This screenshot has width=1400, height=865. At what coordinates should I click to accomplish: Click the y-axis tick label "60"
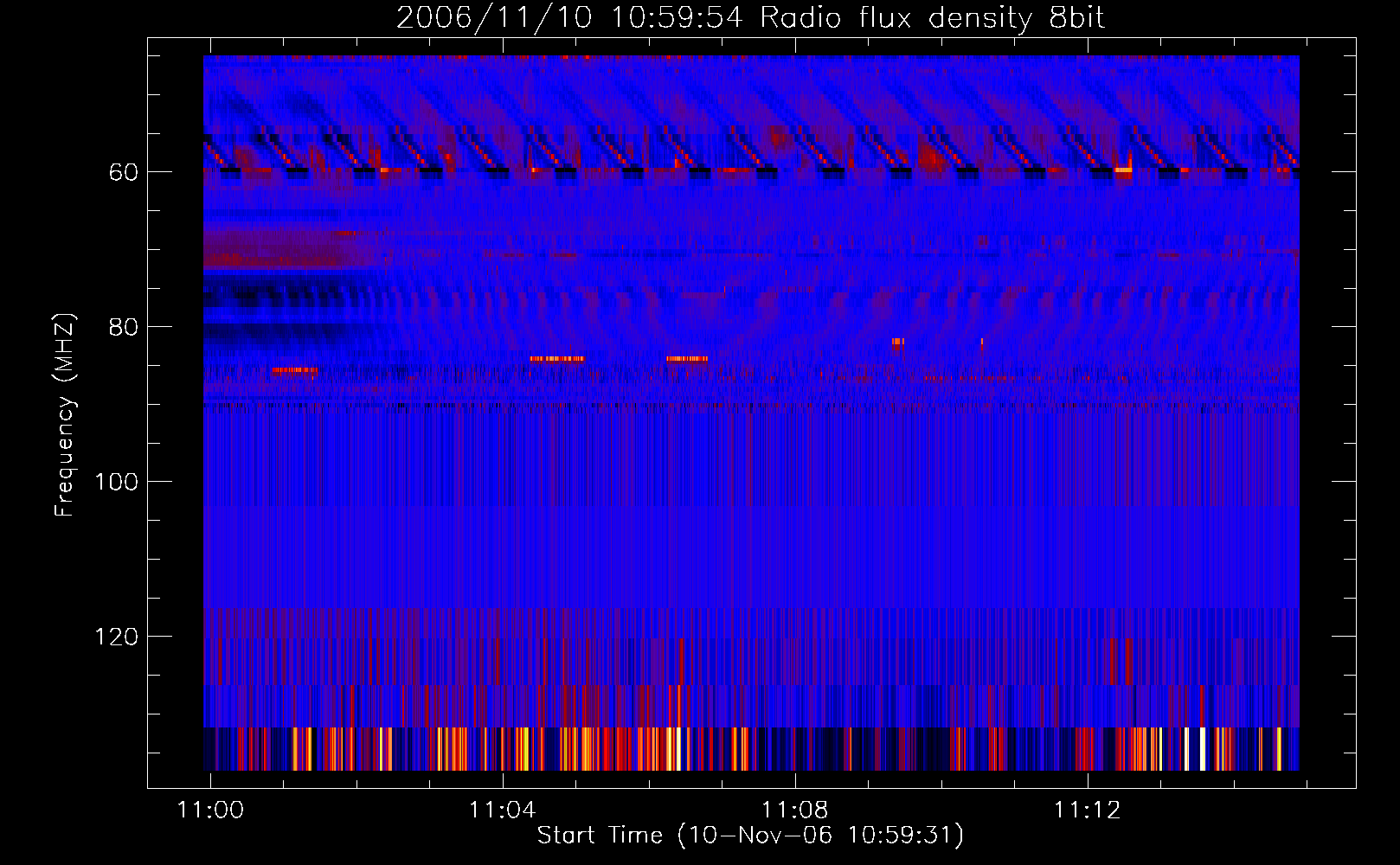123,172
